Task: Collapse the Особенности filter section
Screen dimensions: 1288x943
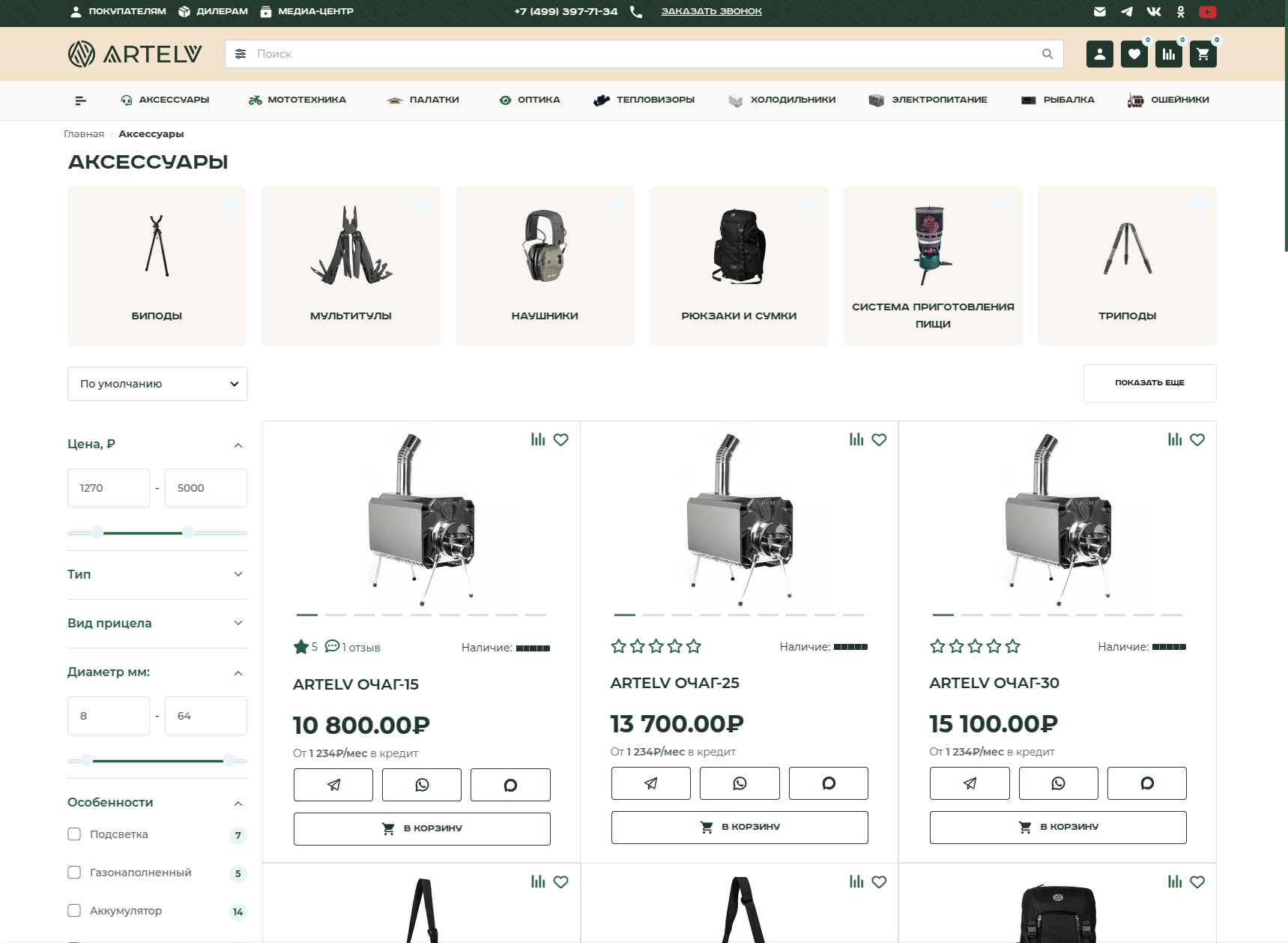Action: (x=238, y=804)
